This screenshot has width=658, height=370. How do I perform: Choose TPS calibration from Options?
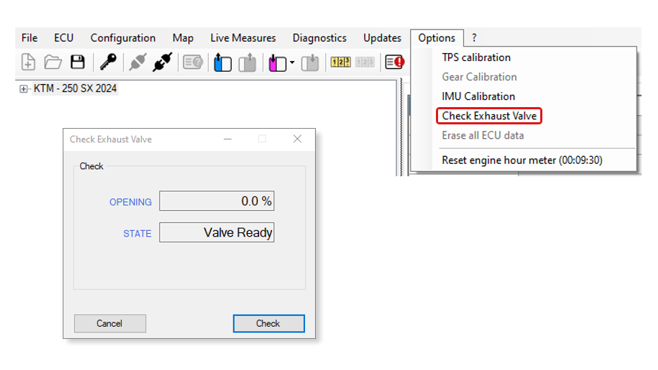coord(476,57)
